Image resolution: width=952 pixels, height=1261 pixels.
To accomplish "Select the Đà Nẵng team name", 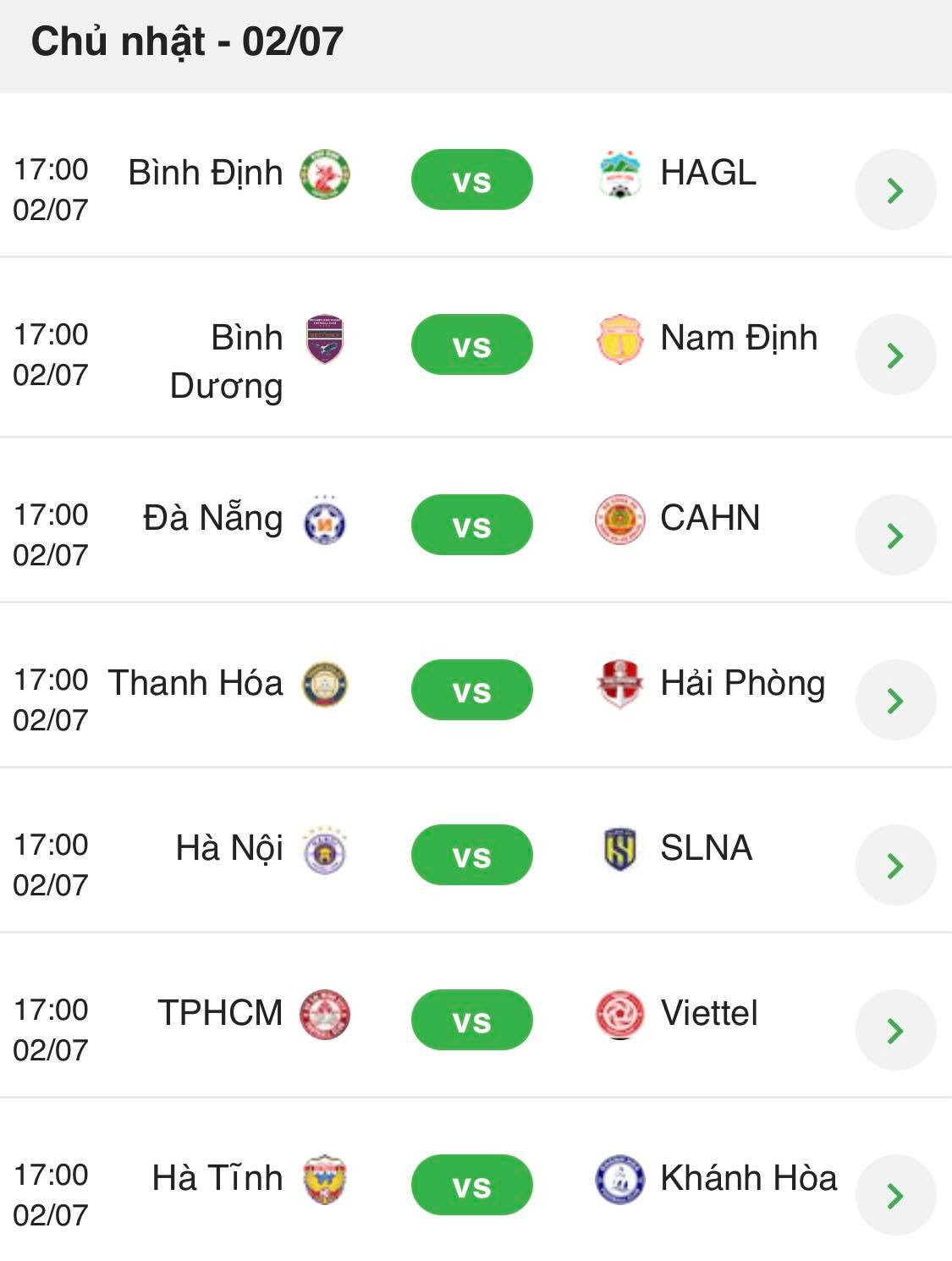I will pyautogui.click(x=212, y=518).
